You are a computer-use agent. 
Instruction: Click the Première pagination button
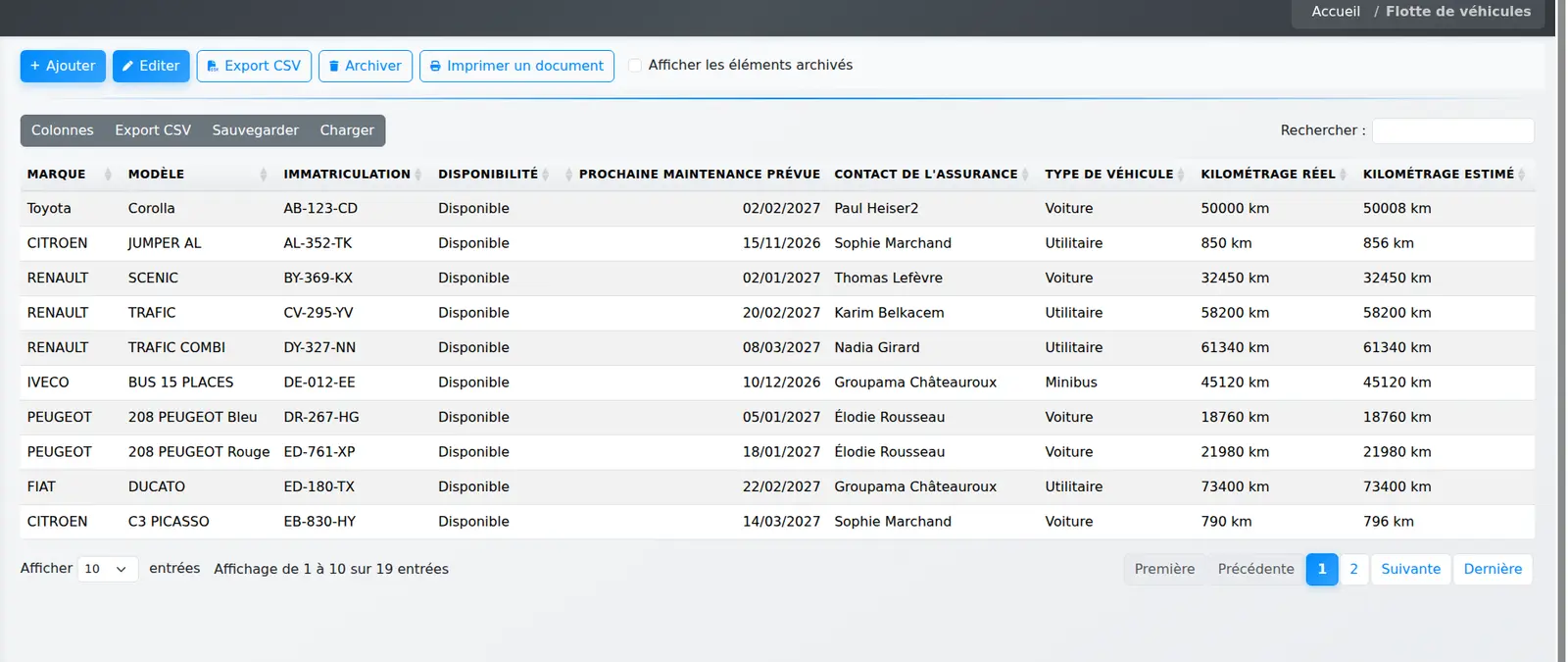1164,569
